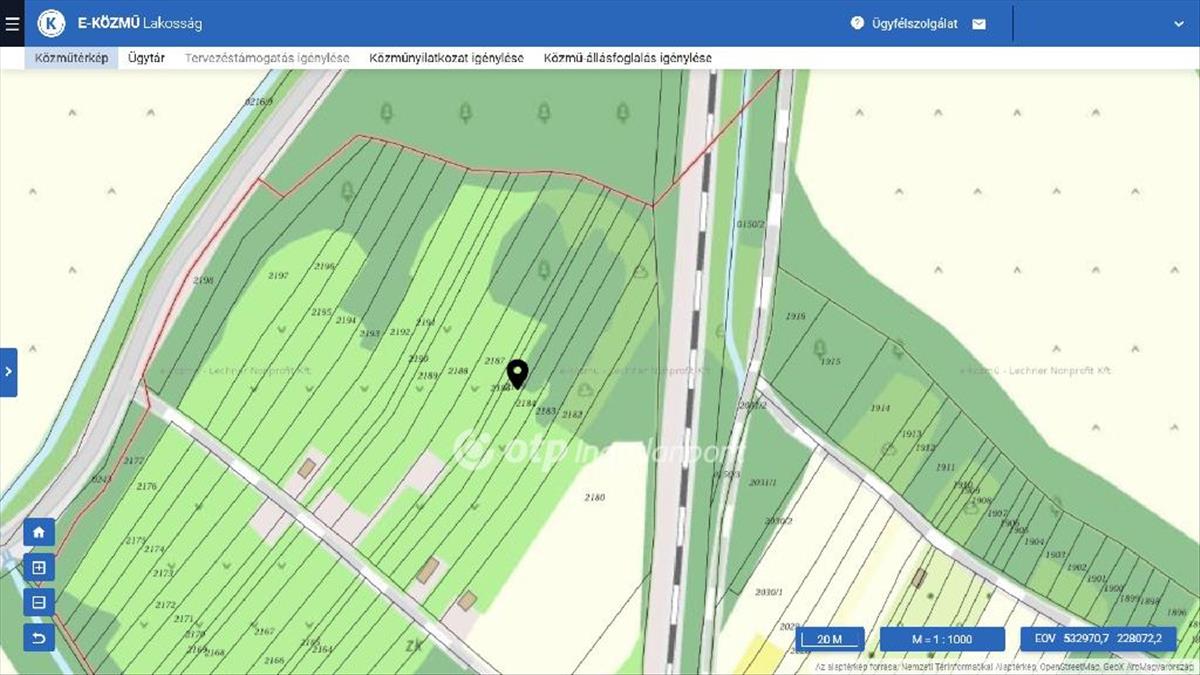Expand the user dropdown chevron in header
Image resolution: width=1200 pixels, height=675 pixels.
1178,24
